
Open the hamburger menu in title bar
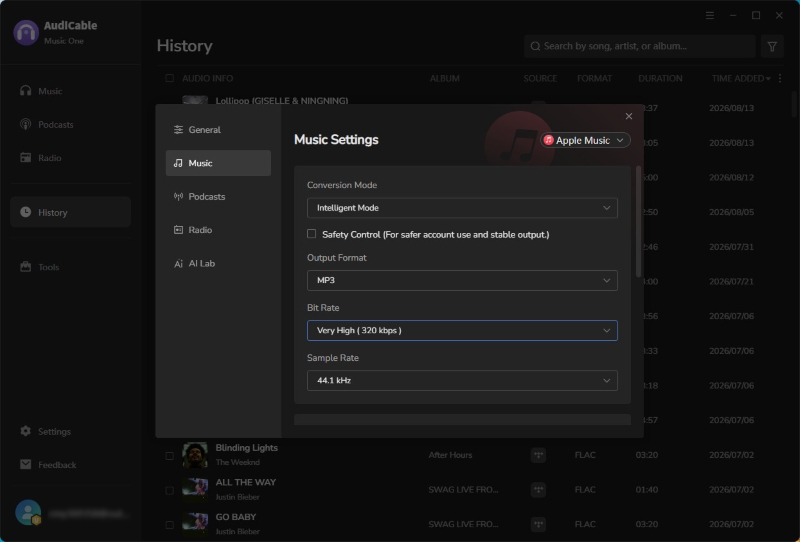click(x=710, y=15)
